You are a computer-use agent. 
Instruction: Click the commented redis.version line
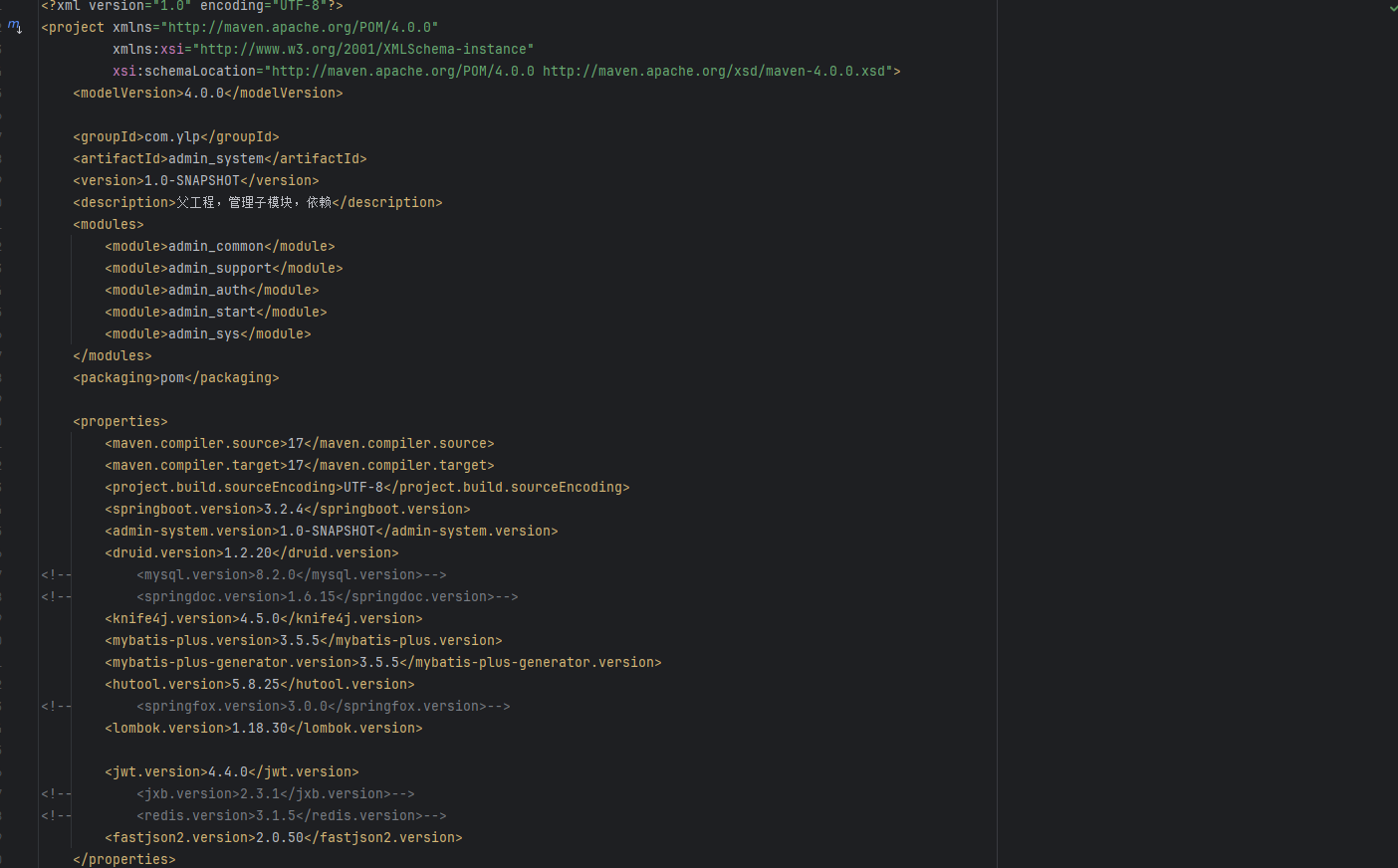(x=244, y=815)
